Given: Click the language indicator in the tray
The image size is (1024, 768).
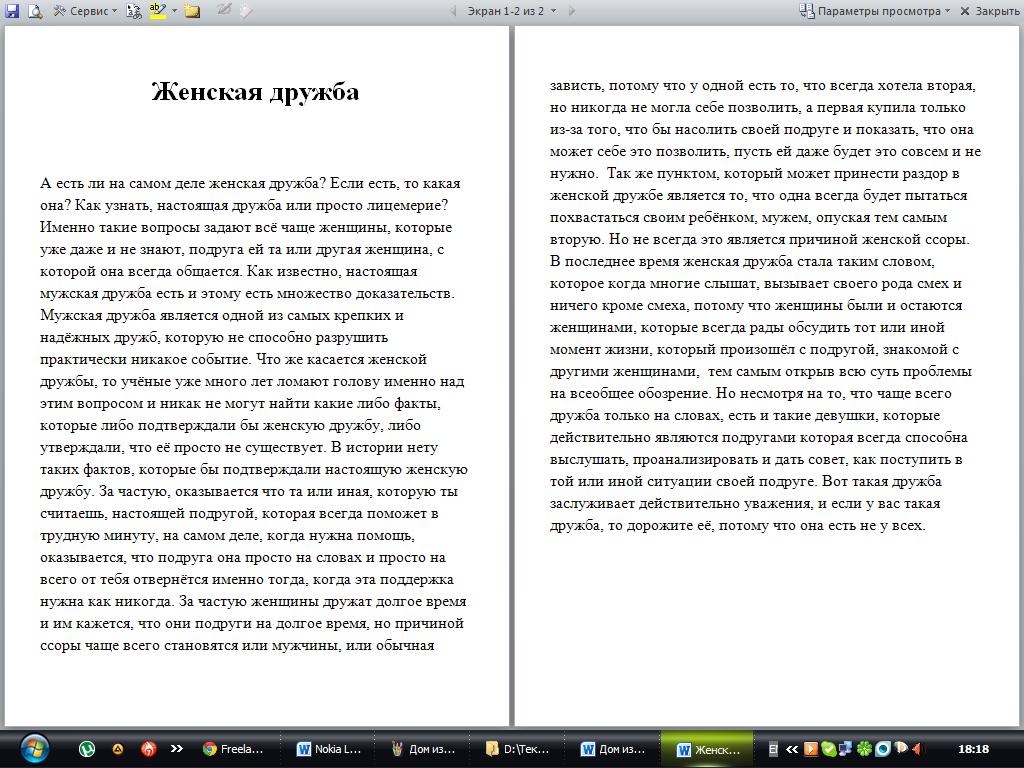Looking at the screenshot, I should point(773,749).
